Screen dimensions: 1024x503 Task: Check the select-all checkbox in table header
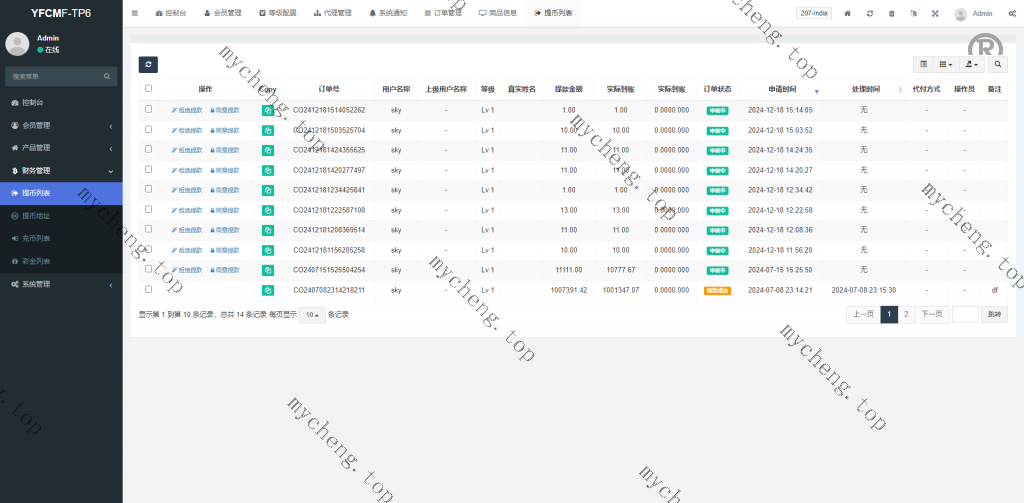tap(149, 88)
